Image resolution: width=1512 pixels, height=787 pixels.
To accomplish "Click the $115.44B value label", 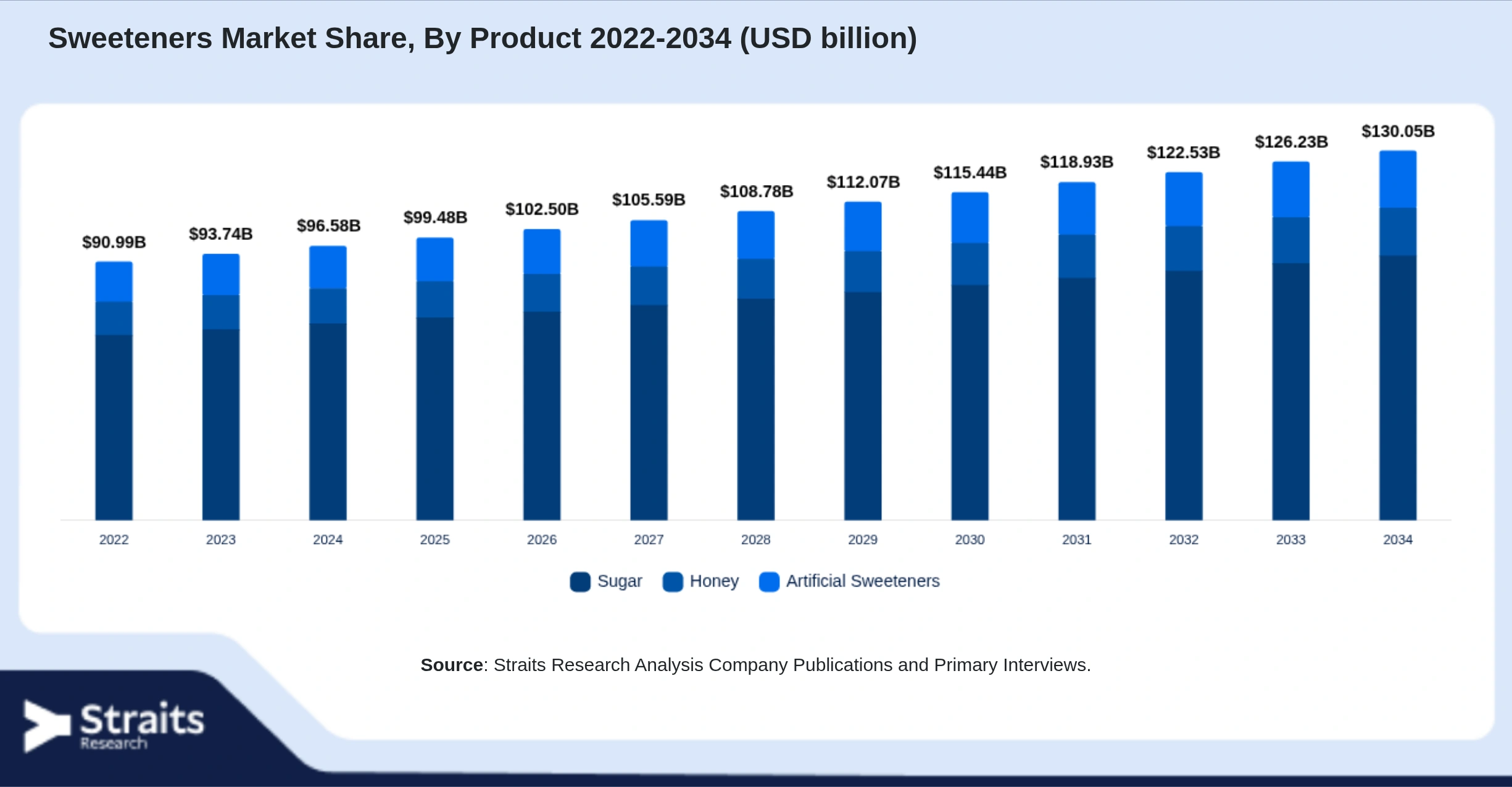I will point(970,172).
